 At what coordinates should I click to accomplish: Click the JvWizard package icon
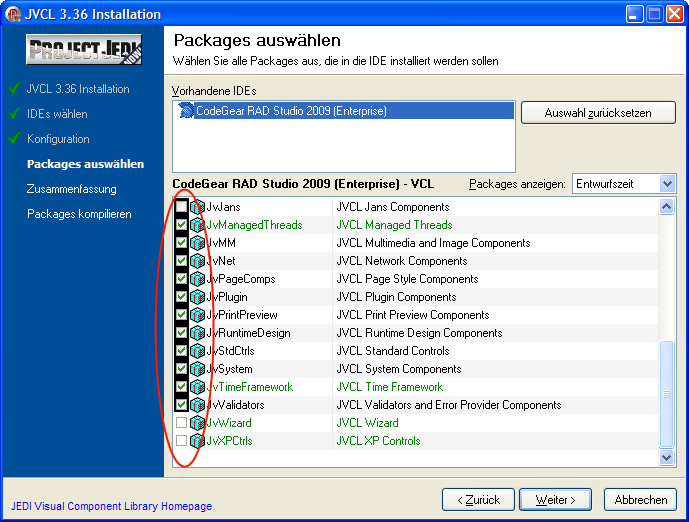[197, 423]
